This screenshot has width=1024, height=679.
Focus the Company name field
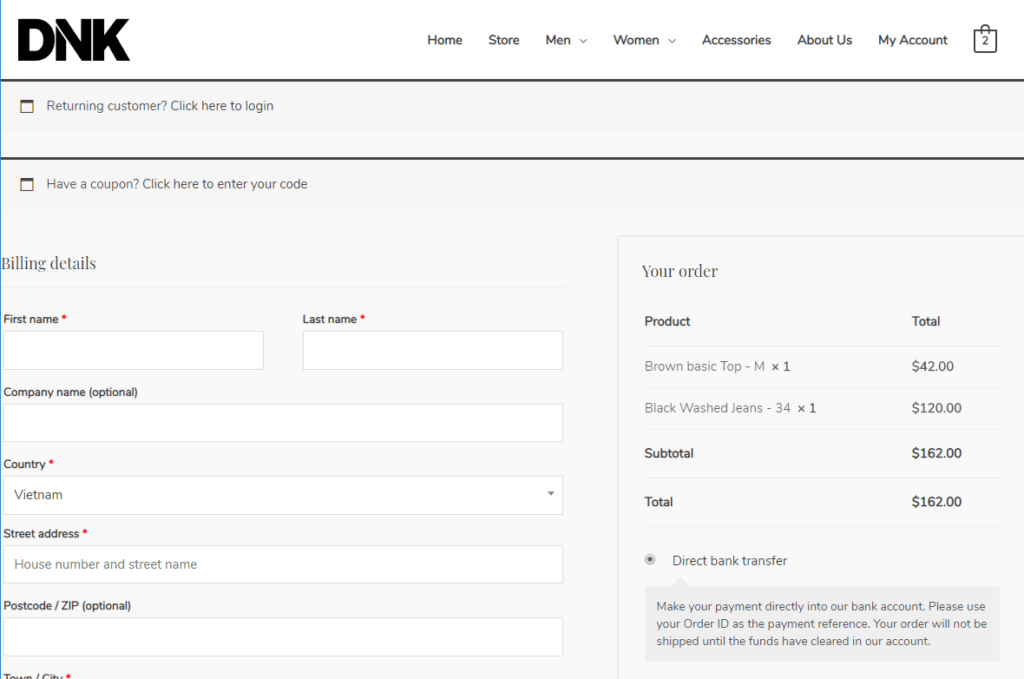pos(283,423)
